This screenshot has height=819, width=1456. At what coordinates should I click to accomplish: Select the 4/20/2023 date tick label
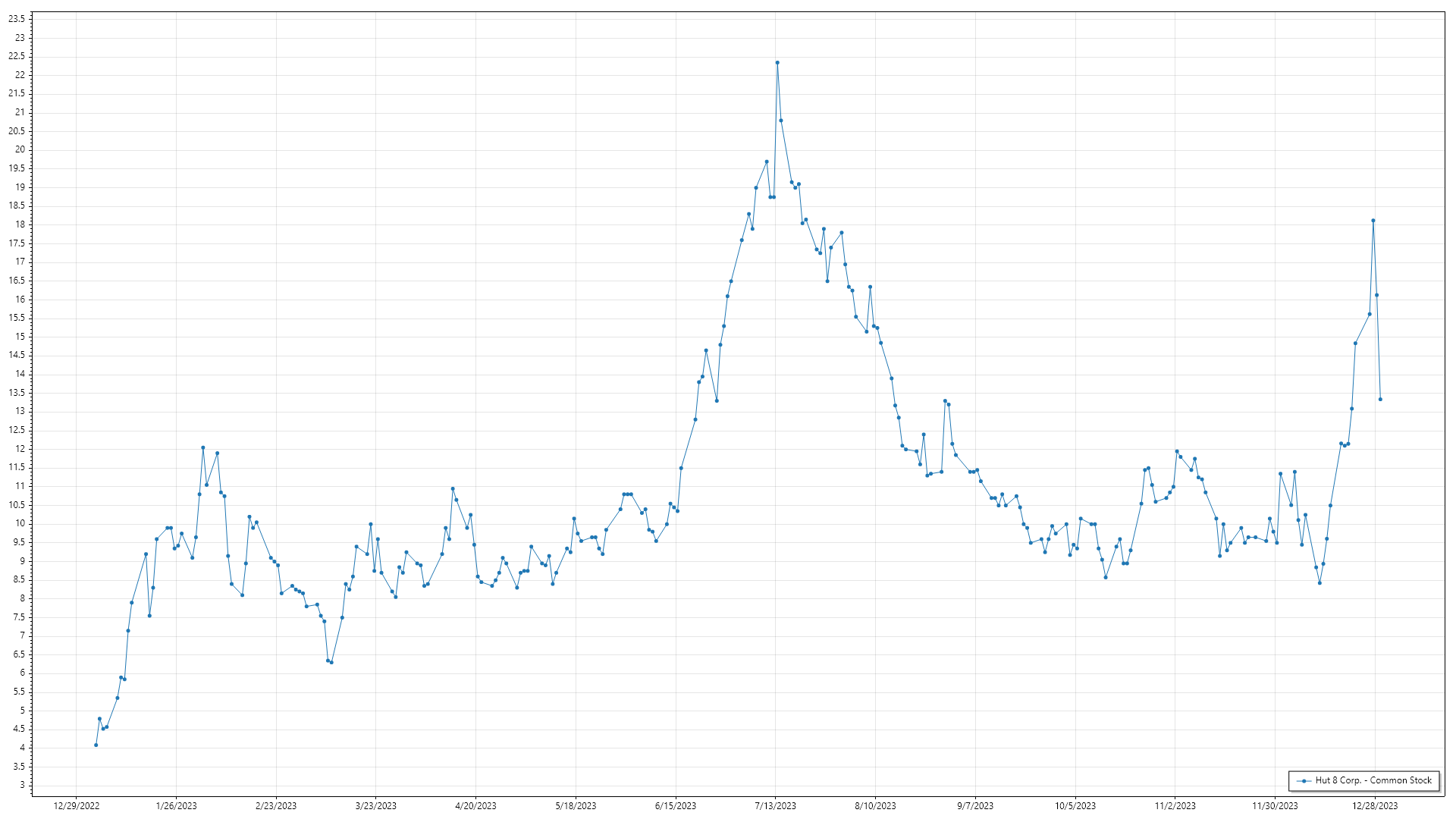[475, 805]
